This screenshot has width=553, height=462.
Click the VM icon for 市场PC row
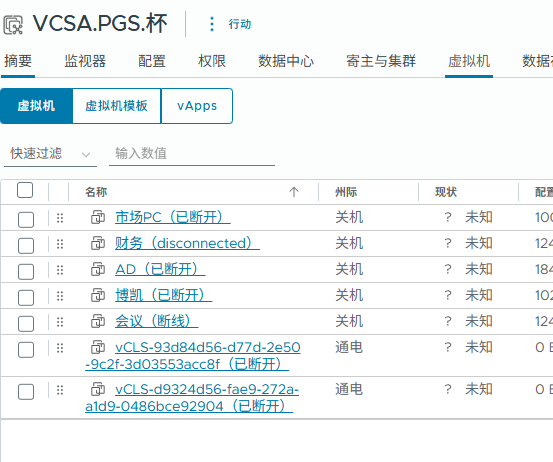[98, 217]
